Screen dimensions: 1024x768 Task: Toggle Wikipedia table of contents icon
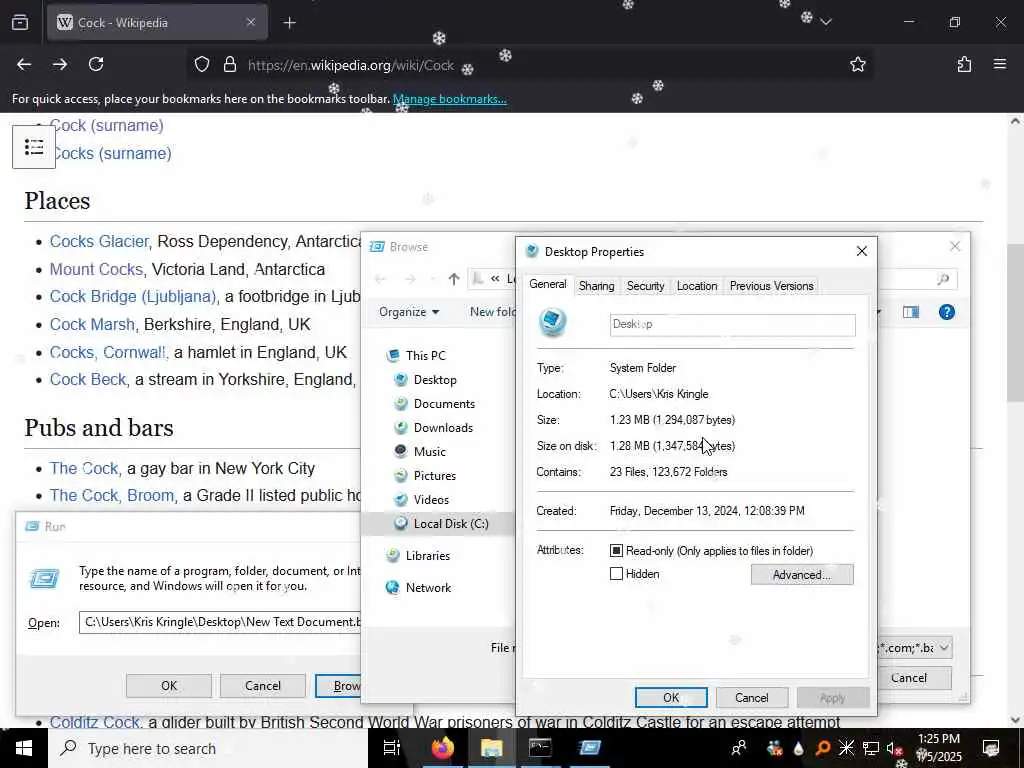(34, 147)
